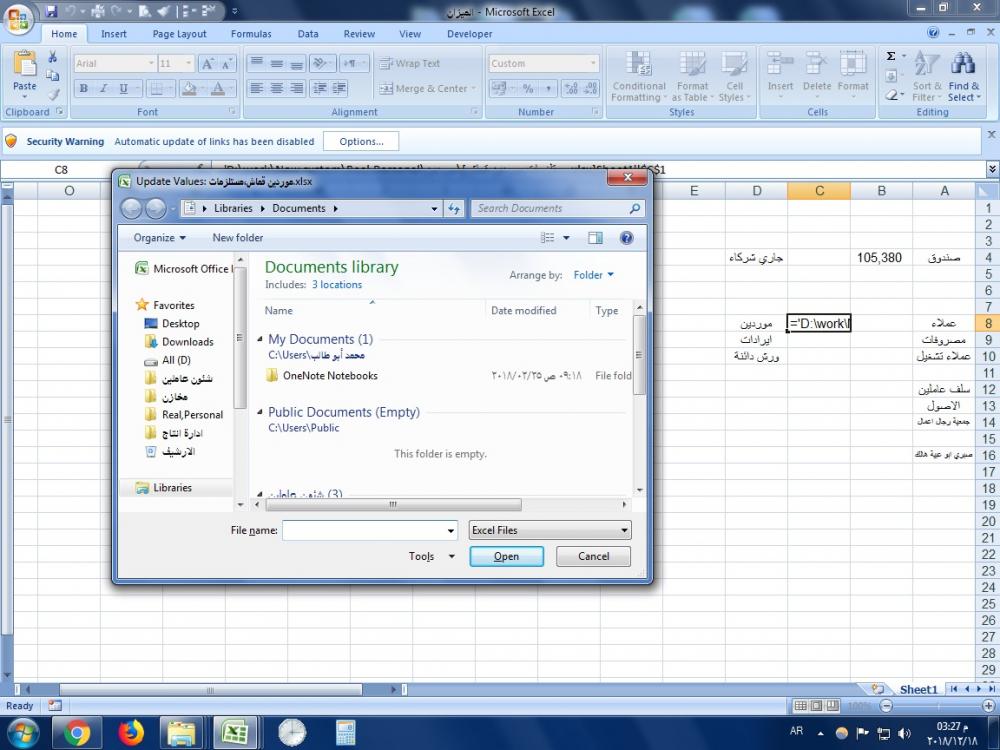Toggle Italic formatting in Font group

click(x=103, y=89)
